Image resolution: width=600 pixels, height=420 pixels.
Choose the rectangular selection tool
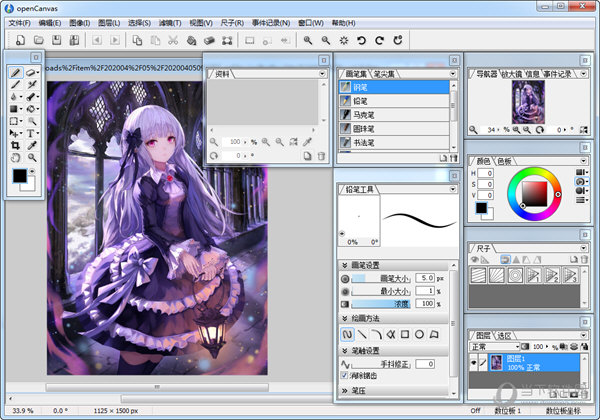(x=15, y=121)
